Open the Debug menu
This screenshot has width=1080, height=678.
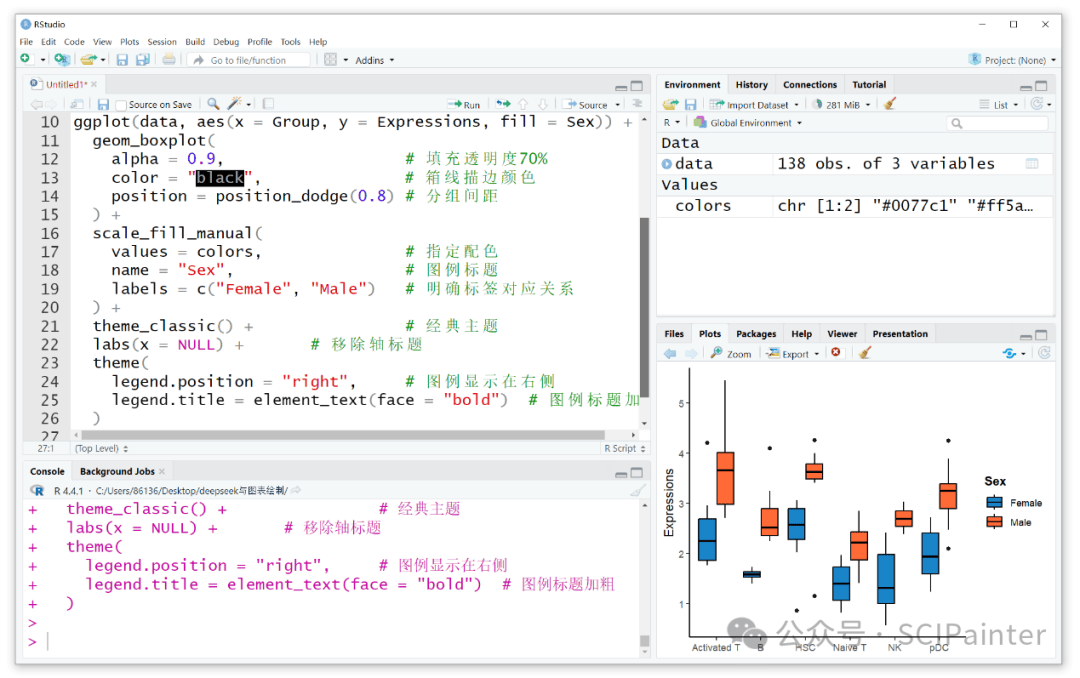tap(226, 41)
